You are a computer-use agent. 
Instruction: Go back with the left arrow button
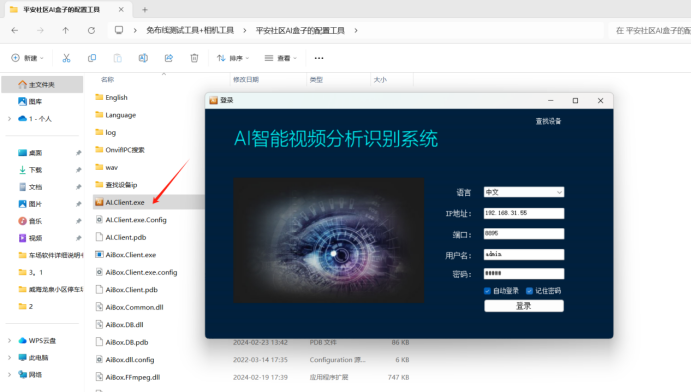click(x=15, y=30)
